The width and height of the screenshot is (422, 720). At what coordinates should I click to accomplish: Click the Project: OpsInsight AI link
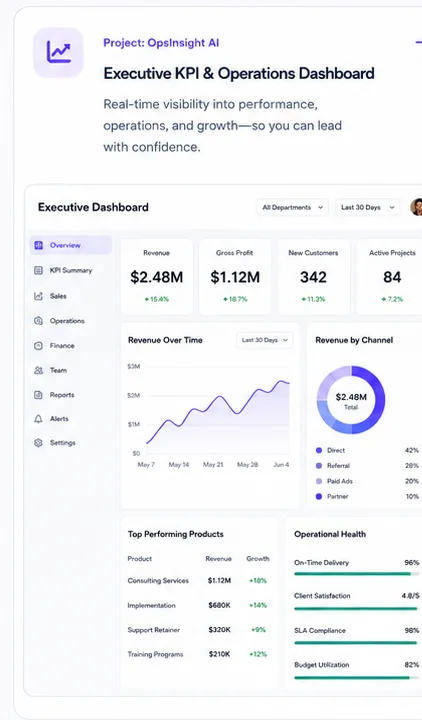coord(161,43)
